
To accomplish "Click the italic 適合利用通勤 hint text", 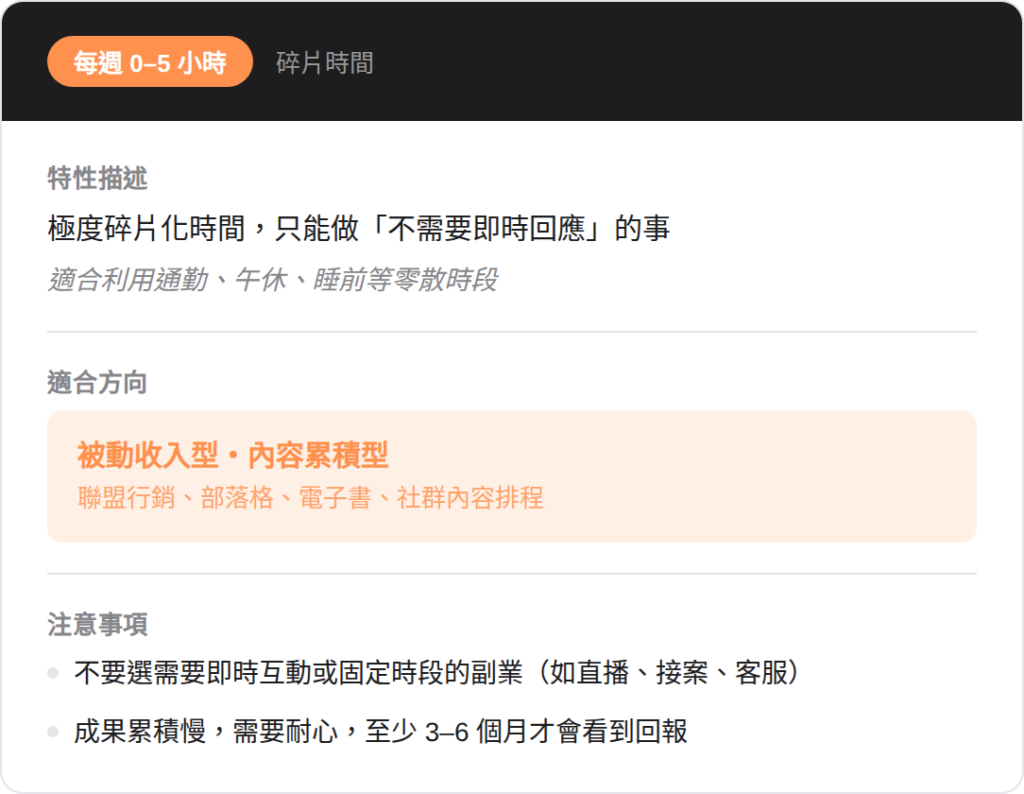I will tap(272, 280).
